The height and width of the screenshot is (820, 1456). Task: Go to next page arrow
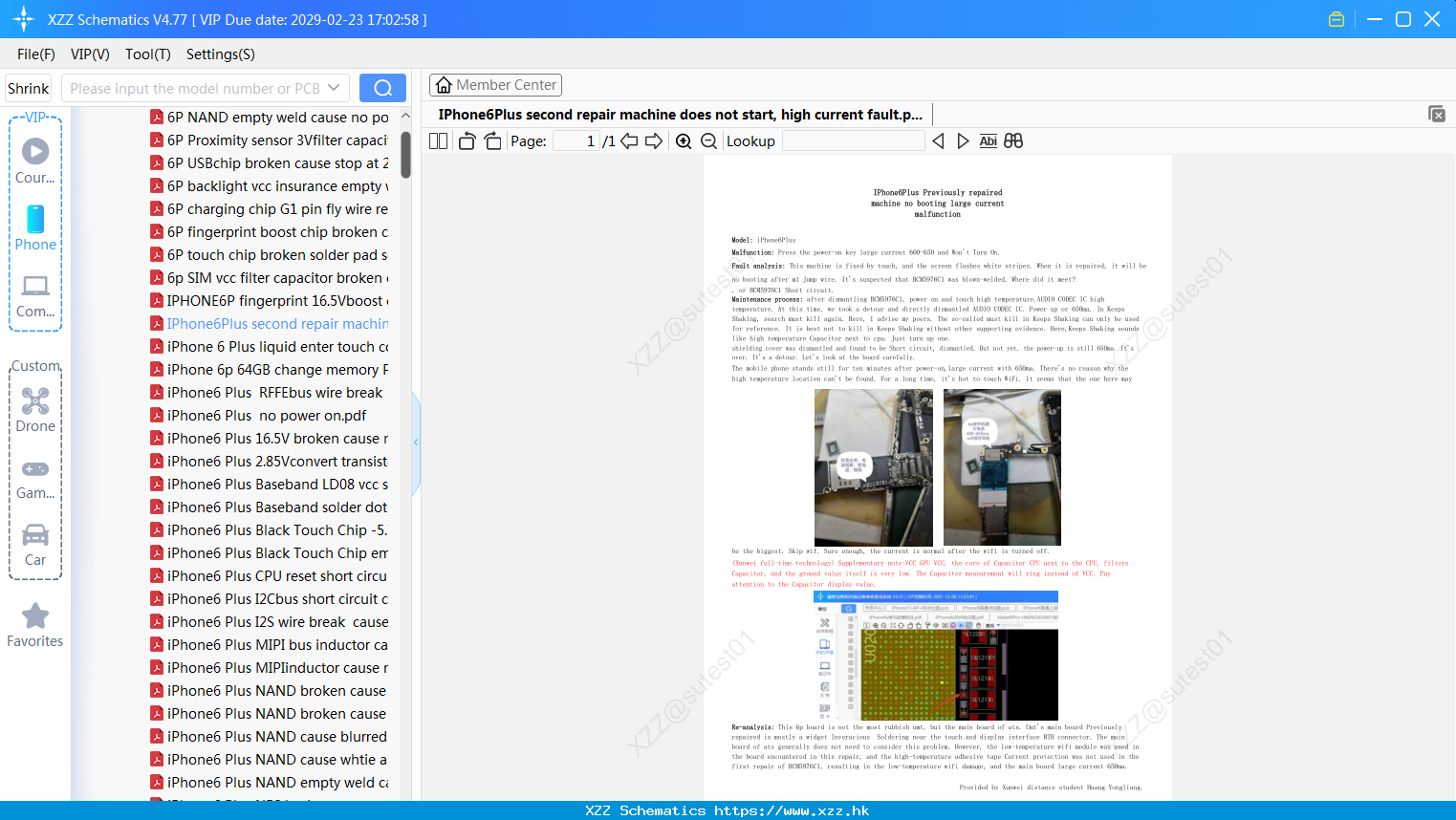(654, 140)
